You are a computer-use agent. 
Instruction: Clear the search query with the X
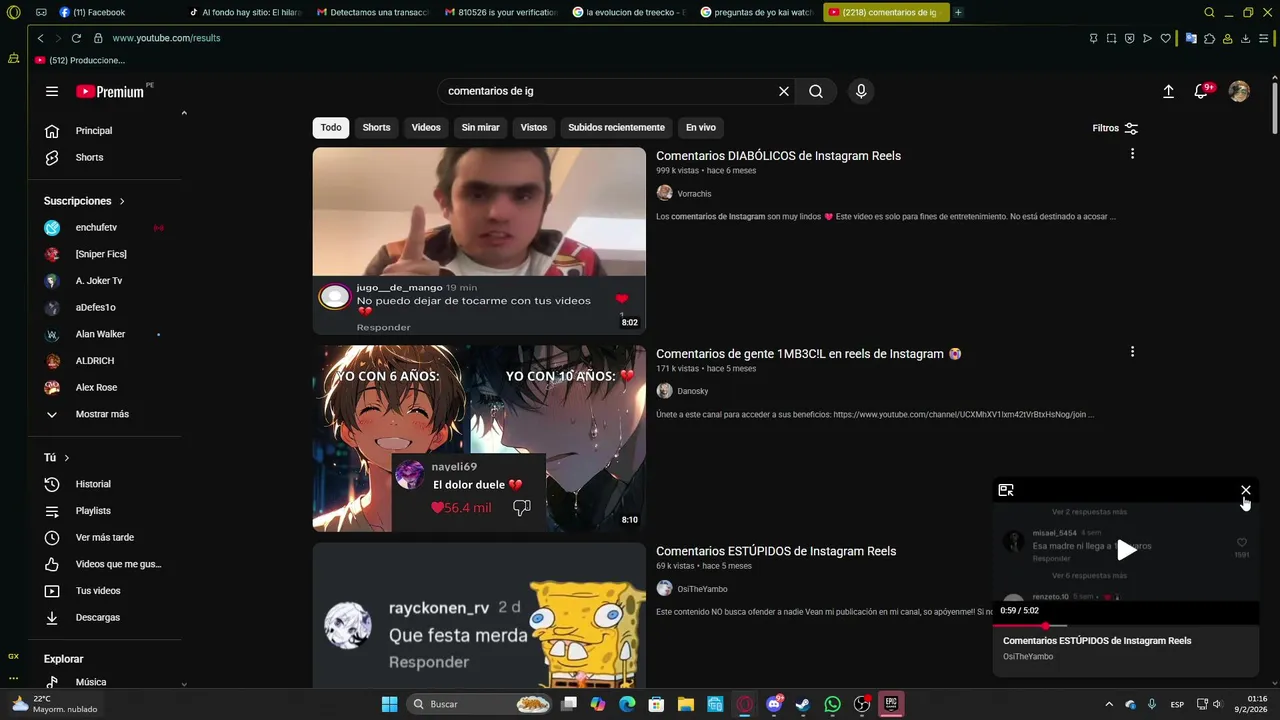click(x=784, y=91)
